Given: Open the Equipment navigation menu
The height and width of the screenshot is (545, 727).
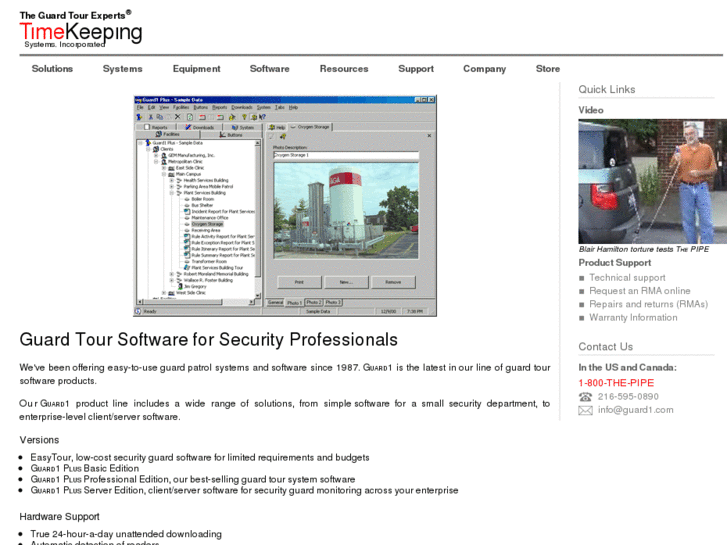Looking at the screenshot, I should click(197, 69).
